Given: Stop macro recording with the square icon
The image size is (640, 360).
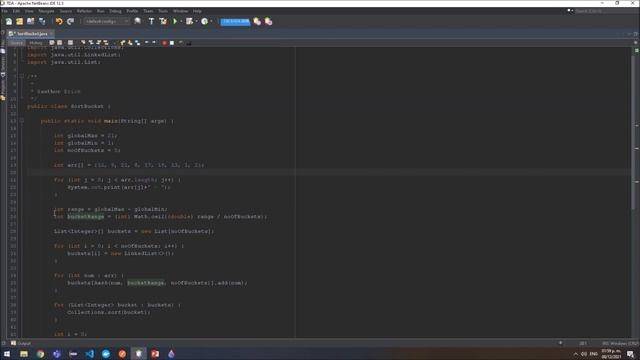Looking at the screenshot, I should click(172, 42).
